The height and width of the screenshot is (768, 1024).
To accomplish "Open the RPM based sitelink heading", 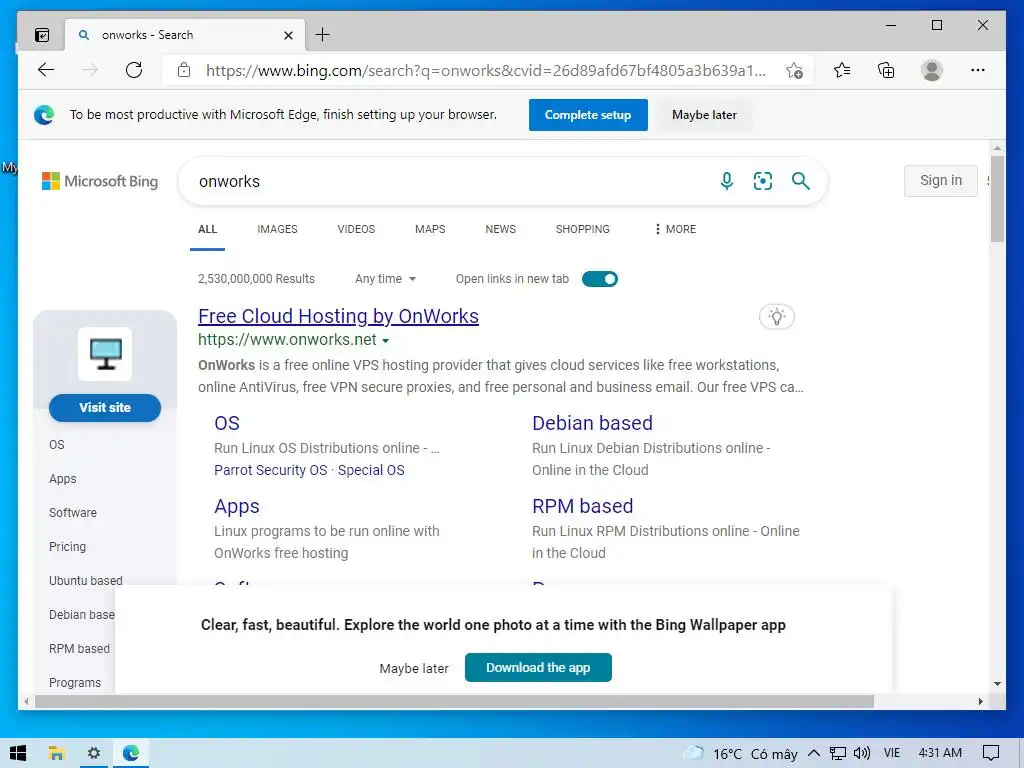I will point(583,506).
